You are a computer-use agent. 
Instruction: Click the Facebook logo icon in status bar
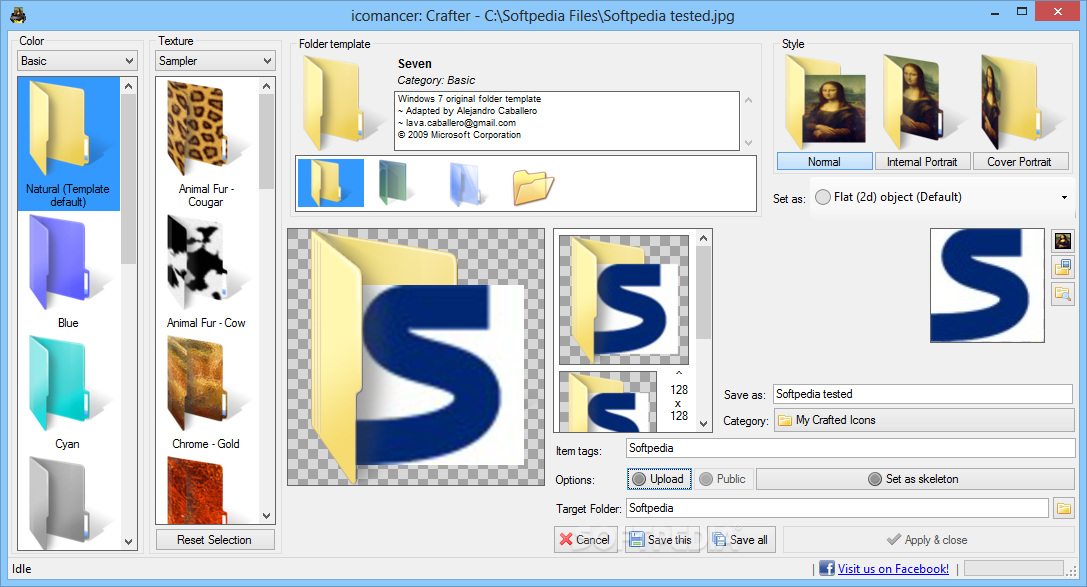click(826, 568)
